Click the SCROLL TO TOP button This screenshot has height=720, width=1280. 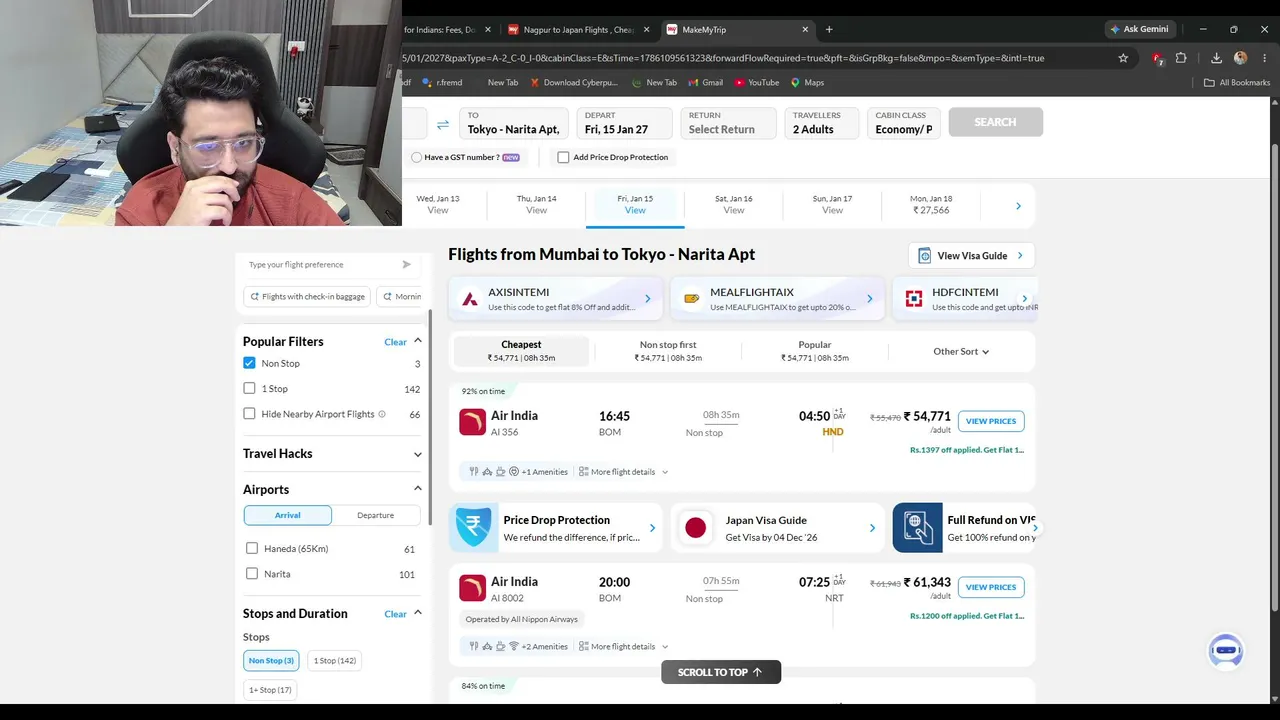click(721, 672)
